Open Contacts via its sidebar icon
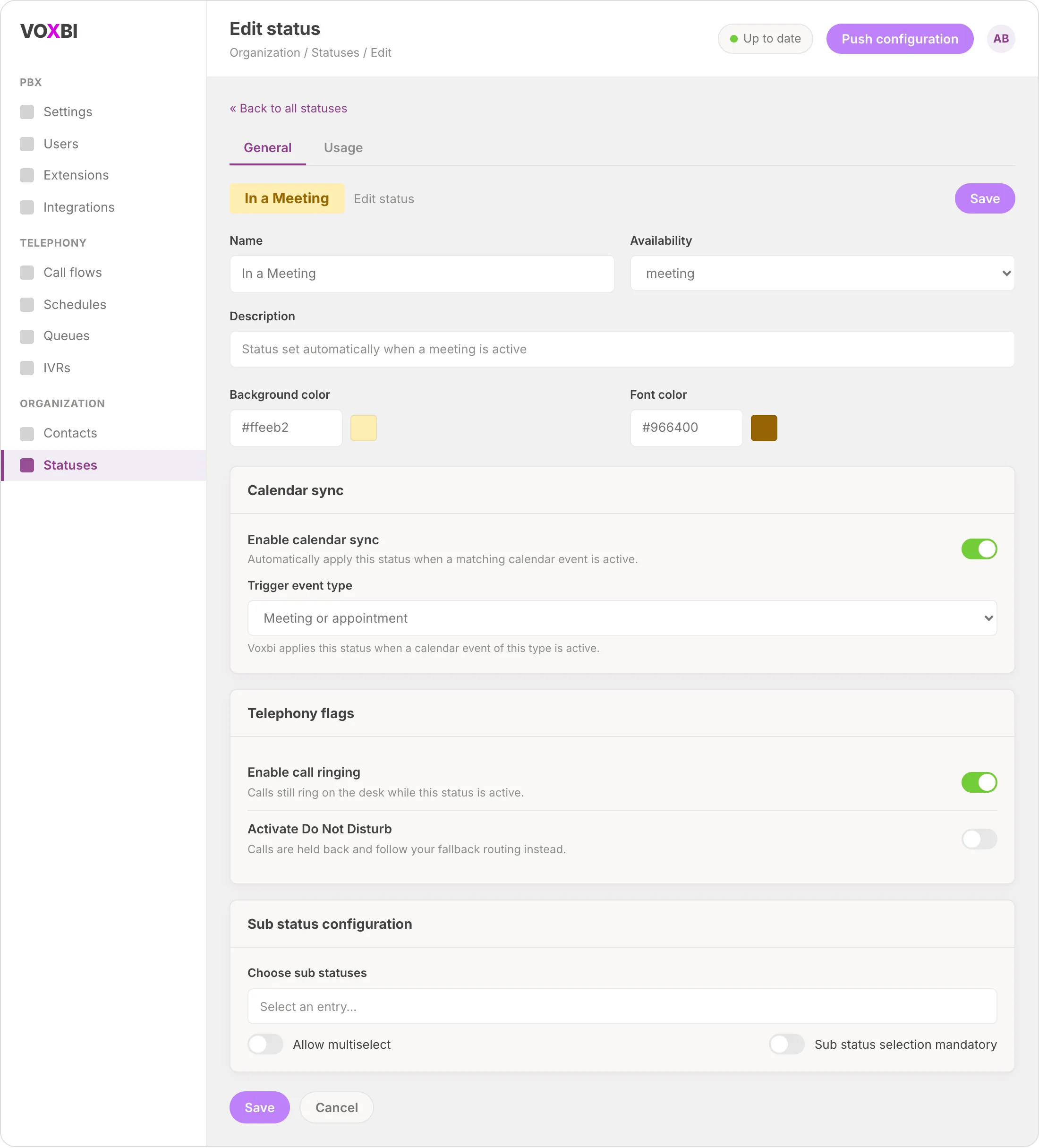 [27, 434]
